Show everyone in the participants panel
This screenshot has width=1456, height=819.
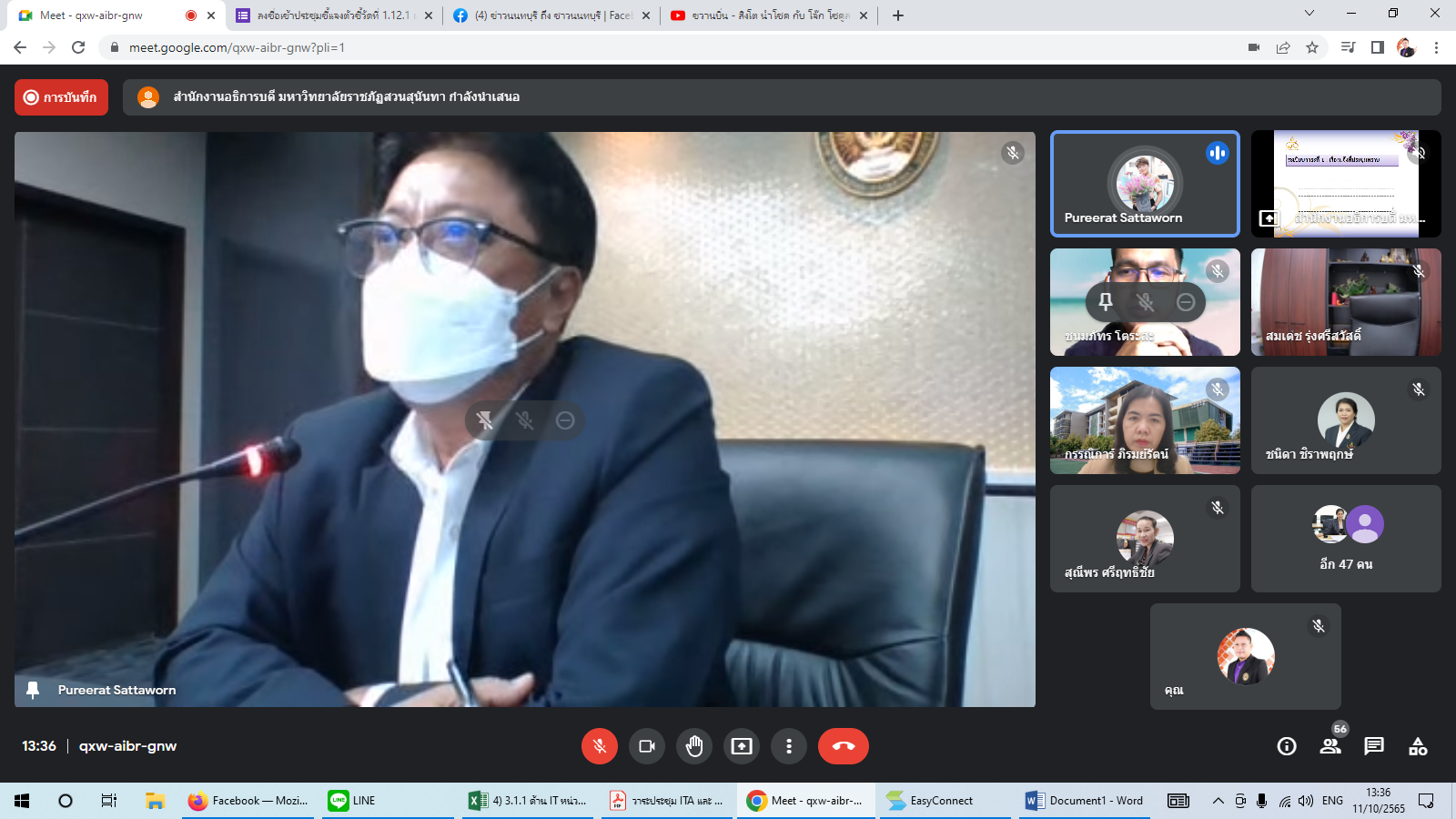point(1330,746)
